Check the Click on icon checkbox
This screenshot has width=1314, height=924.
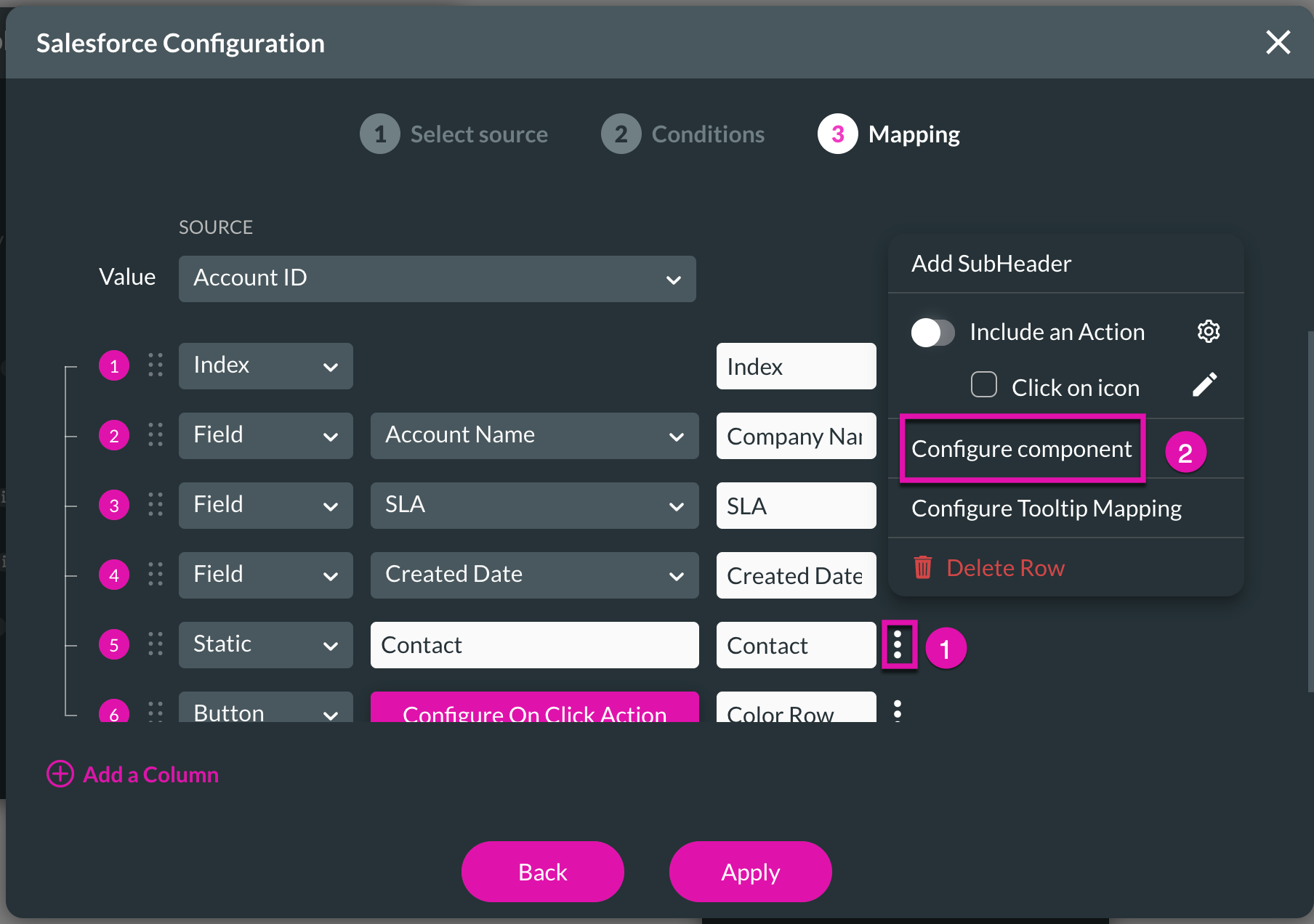[x=984, y=384]
